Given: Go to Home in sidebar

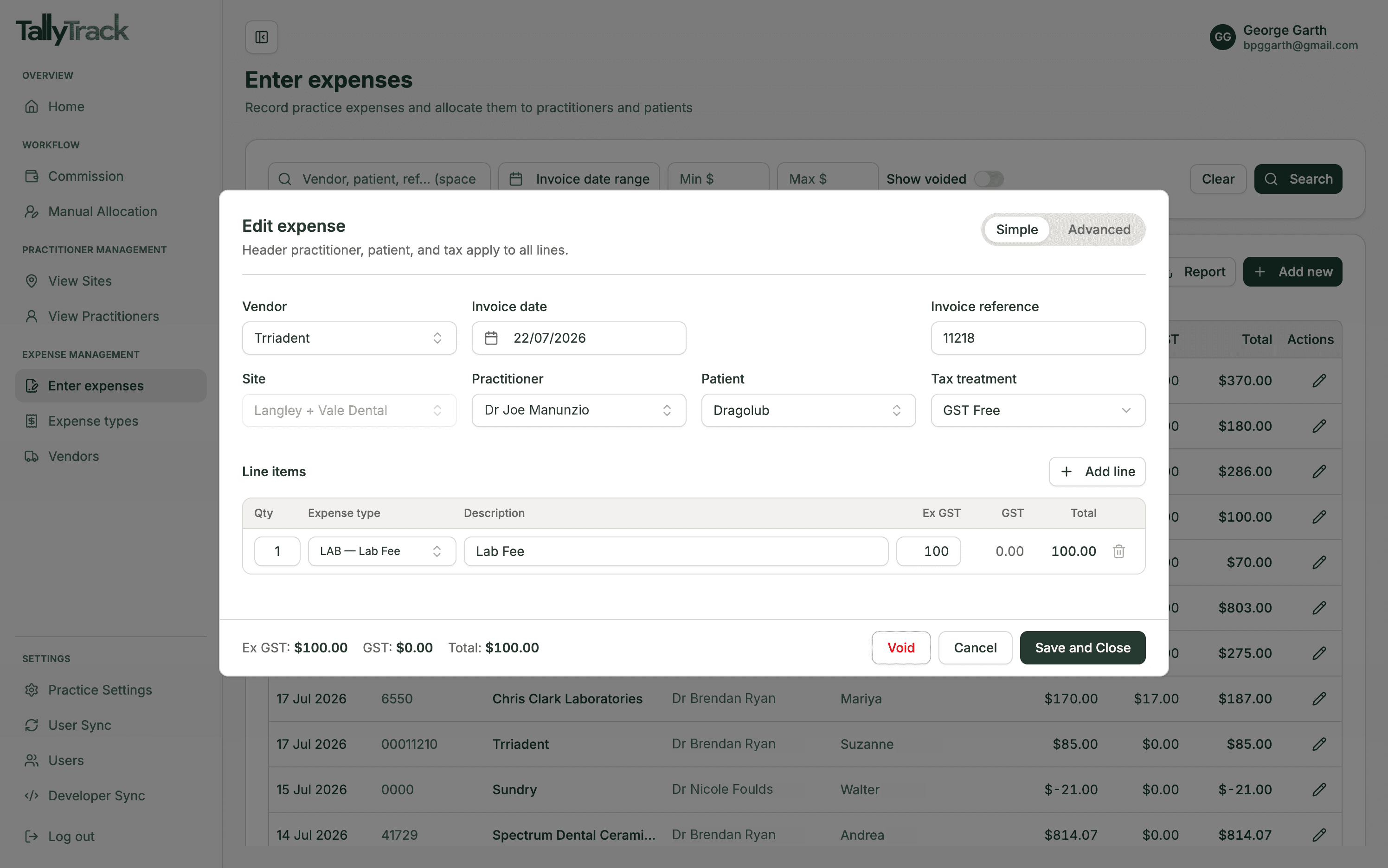Looking at the screenshot, I should tap(111, 107).
